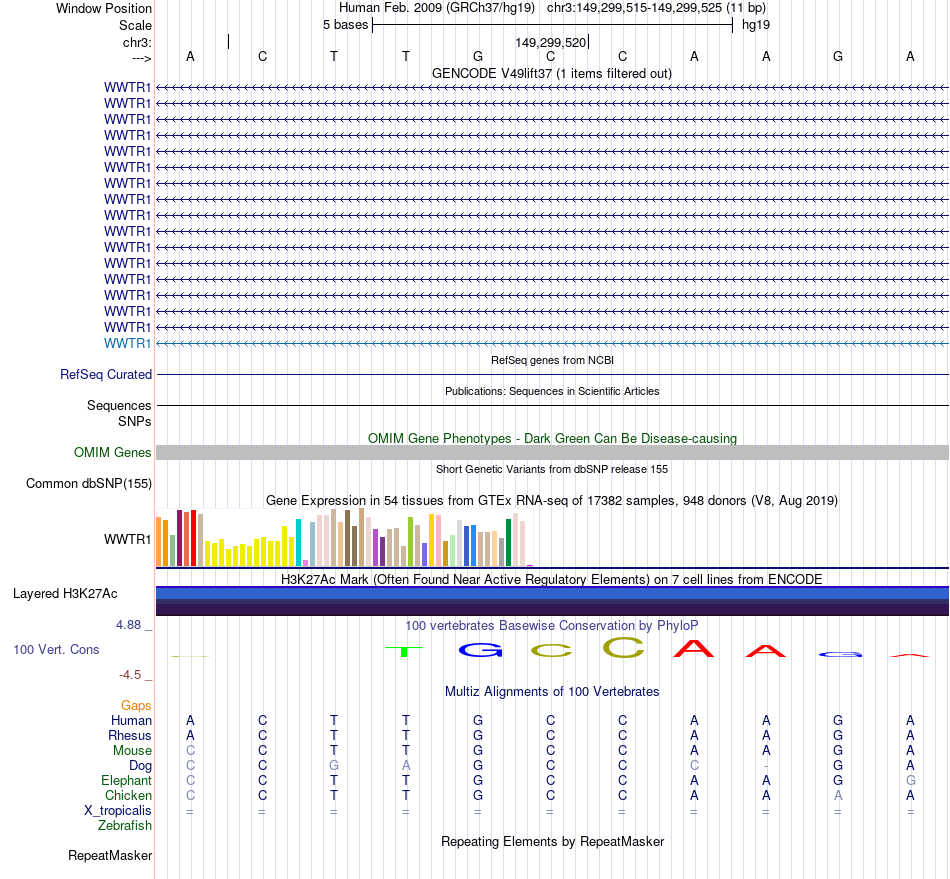The width and height of the screenshot is (950, 879).
Task: Click the WWTR1 label beside the GTEx chart
Action: coord(127,539)
